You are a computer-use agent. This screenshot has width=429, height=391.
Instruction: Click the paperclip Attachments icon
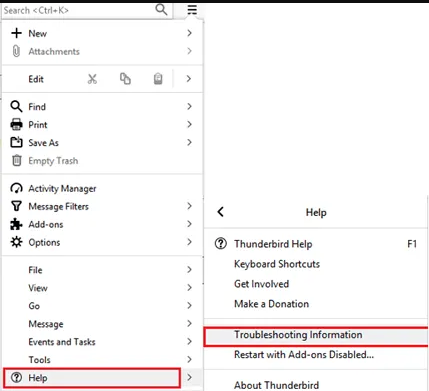tap(16, 51)
